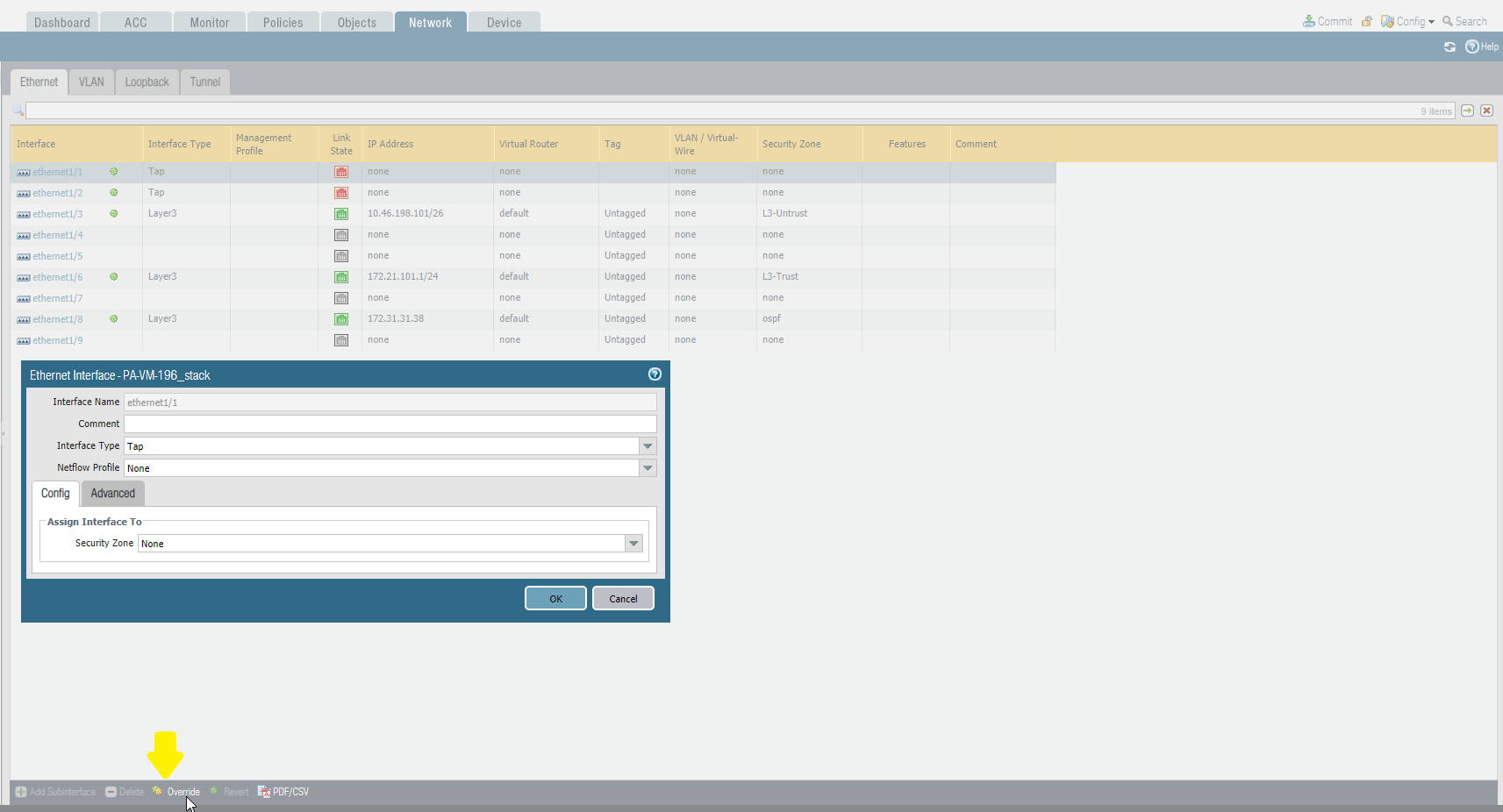Switch to the Advanced tab in dialog
The width and height of the screenshot is (1503, 812).
pyautogui.click(x=113, y=494)
